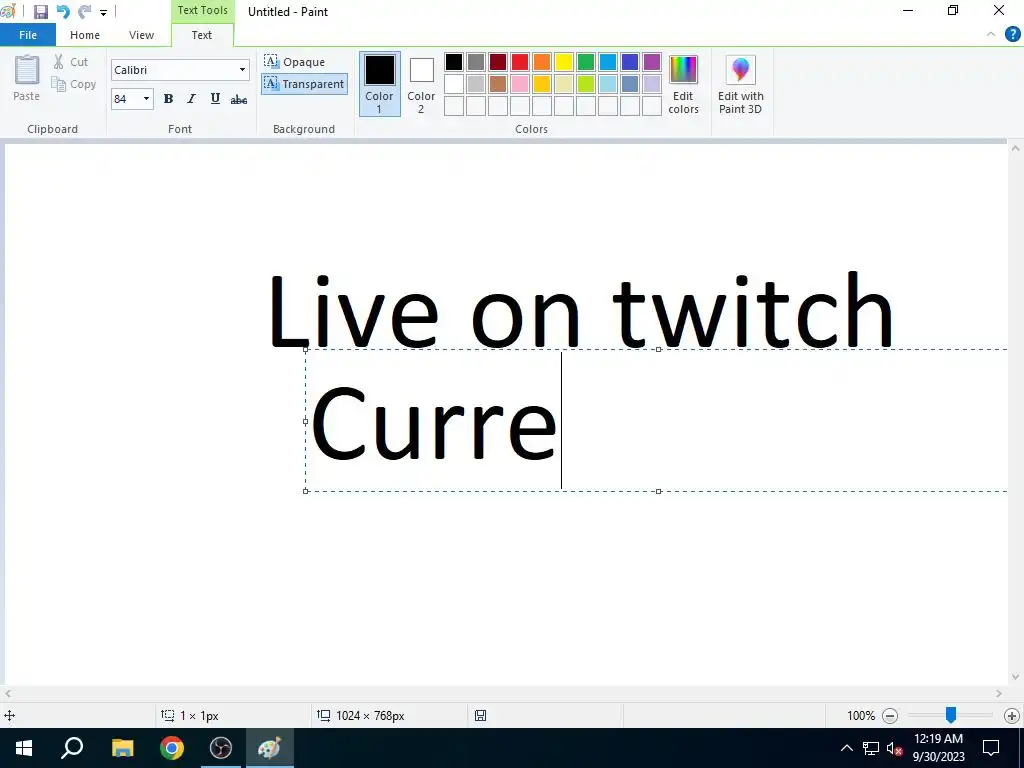This screenshot has height=768, width=1024.
Task: Pick the yellow color swatch
Action: (x=564, y=62)
